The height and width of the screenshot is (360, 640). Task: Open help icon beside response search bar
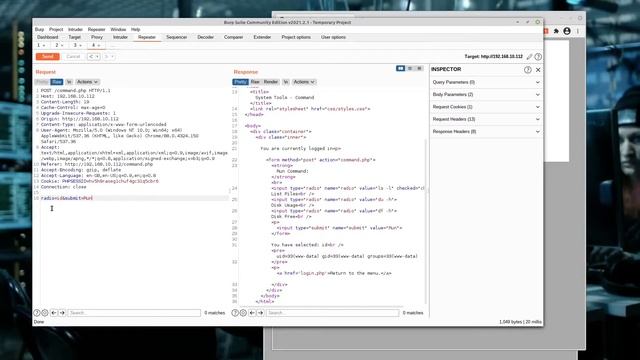[235, 313]
